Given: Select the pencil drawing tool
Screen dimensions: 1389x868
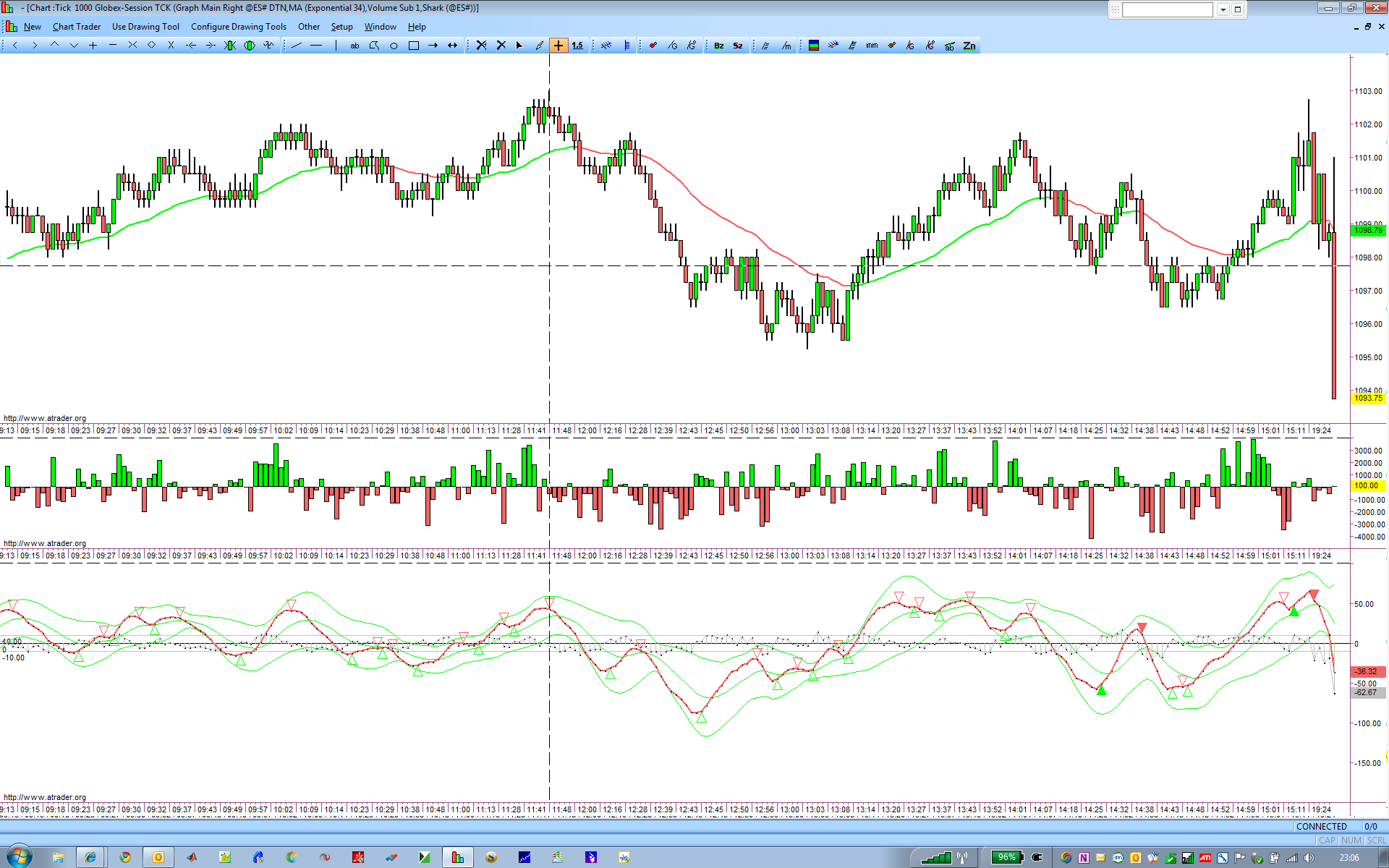Looking at the screenshot, I should [x=539, y=46].
